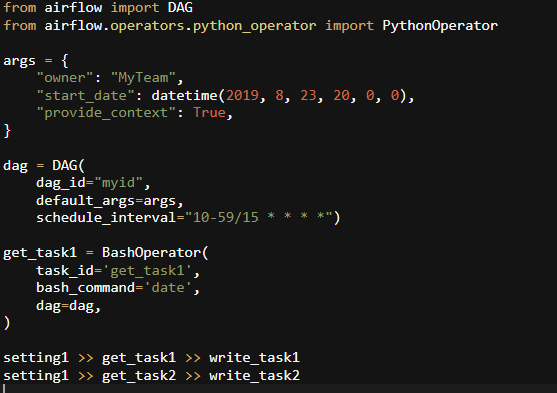
Task: Click the hour value '20' in datetime
Action: (x=341, y=96)
